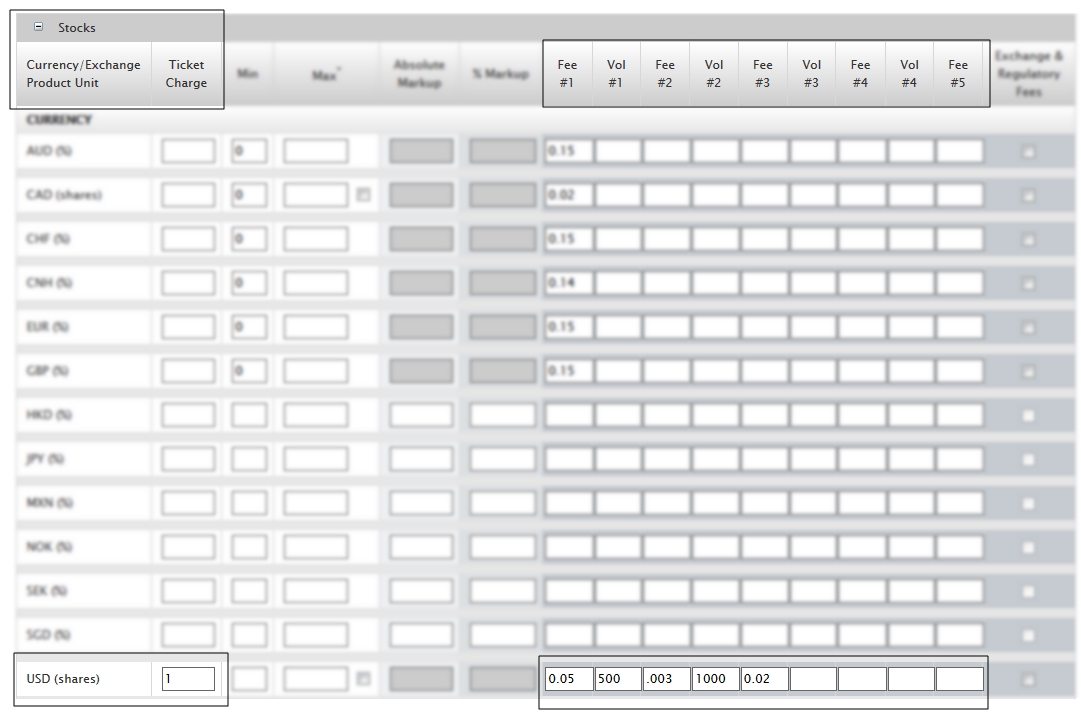Click the Currency/Exchange Product Unit header
The width and height of the screenshot is (1081, 719).
(83, 74)
